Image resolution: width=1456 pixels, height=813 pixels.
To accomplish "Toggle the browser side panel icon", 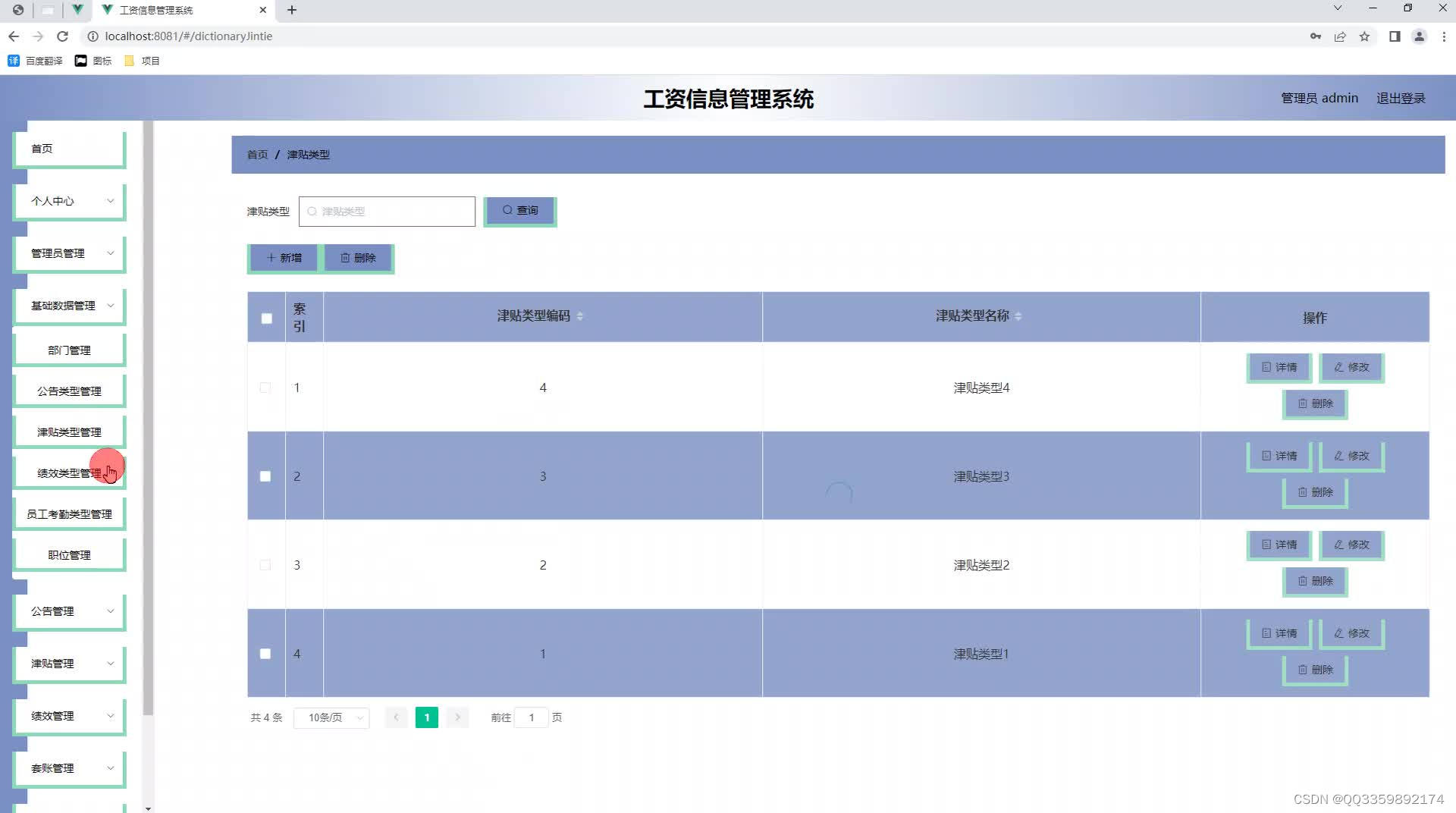I will pos(1395,36).
